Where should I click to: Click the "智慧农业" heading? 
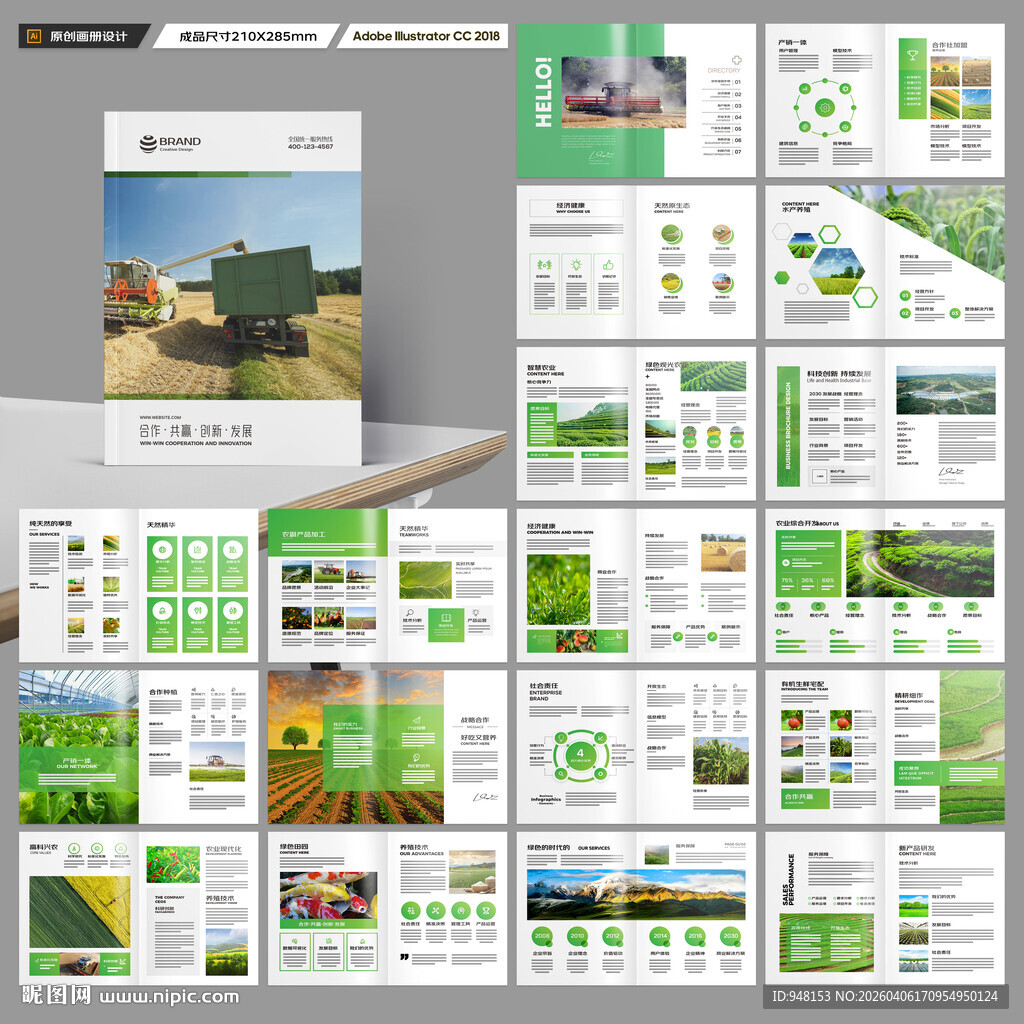[x=541, y=368]
